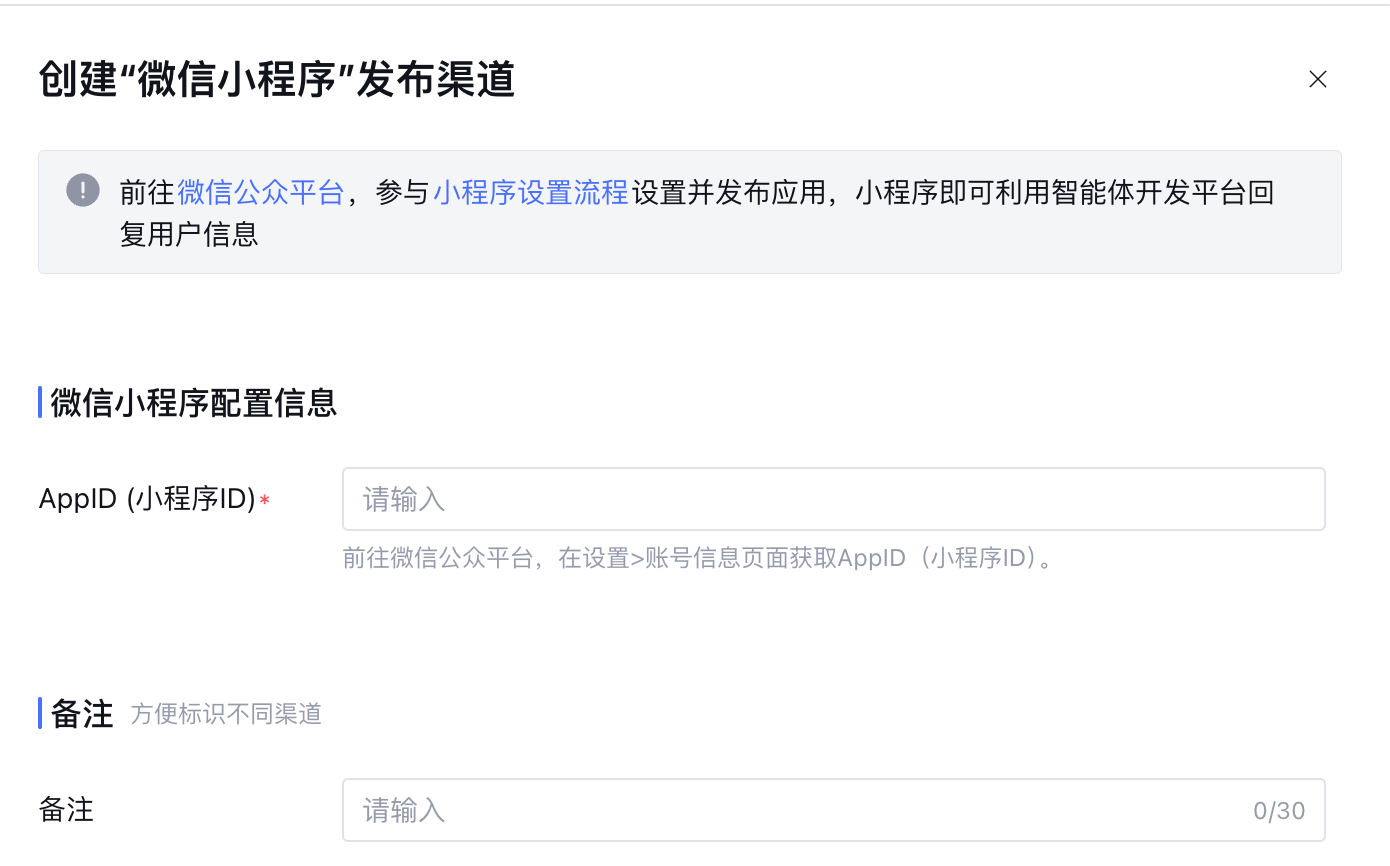1390x866 pixels.
Task: Open the 微信公众平台 link
Action: 260,192
